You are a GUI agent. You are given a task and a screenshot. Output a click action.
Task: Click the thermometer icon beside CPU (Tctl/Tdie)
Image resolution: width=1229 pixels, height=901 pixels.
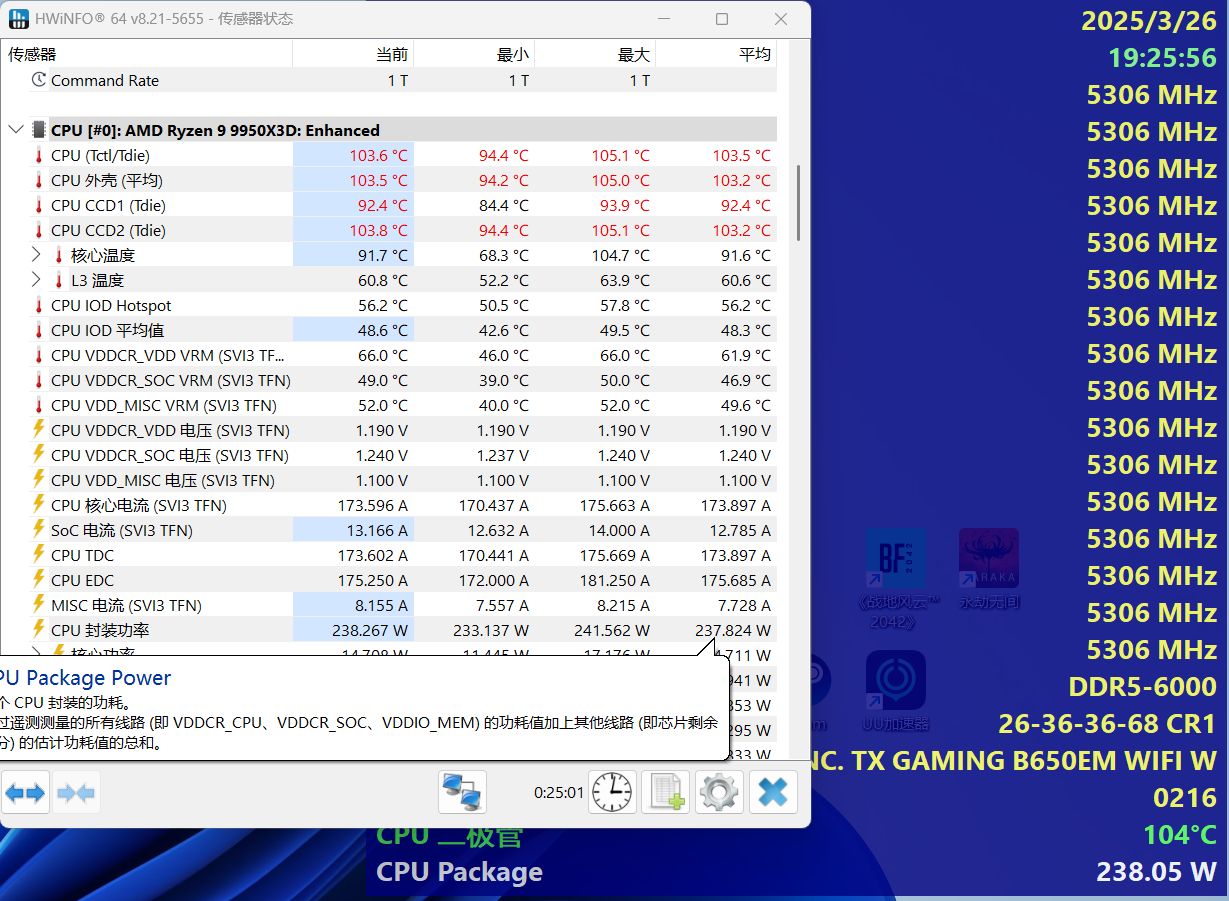[37, 155]
